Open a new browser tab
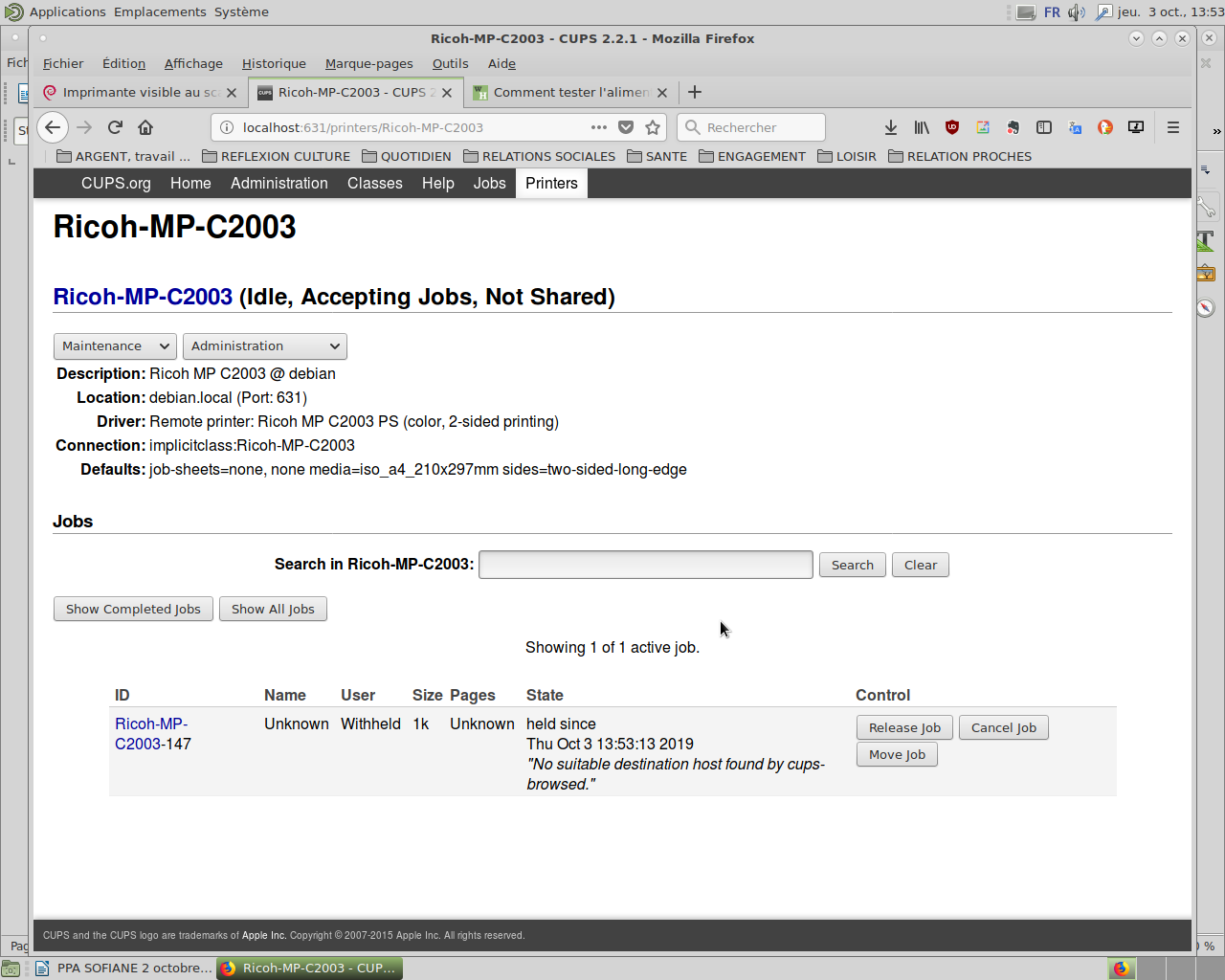Image resolution: width=1225 pixels, height=980 pixels. [x=695, y=92]
